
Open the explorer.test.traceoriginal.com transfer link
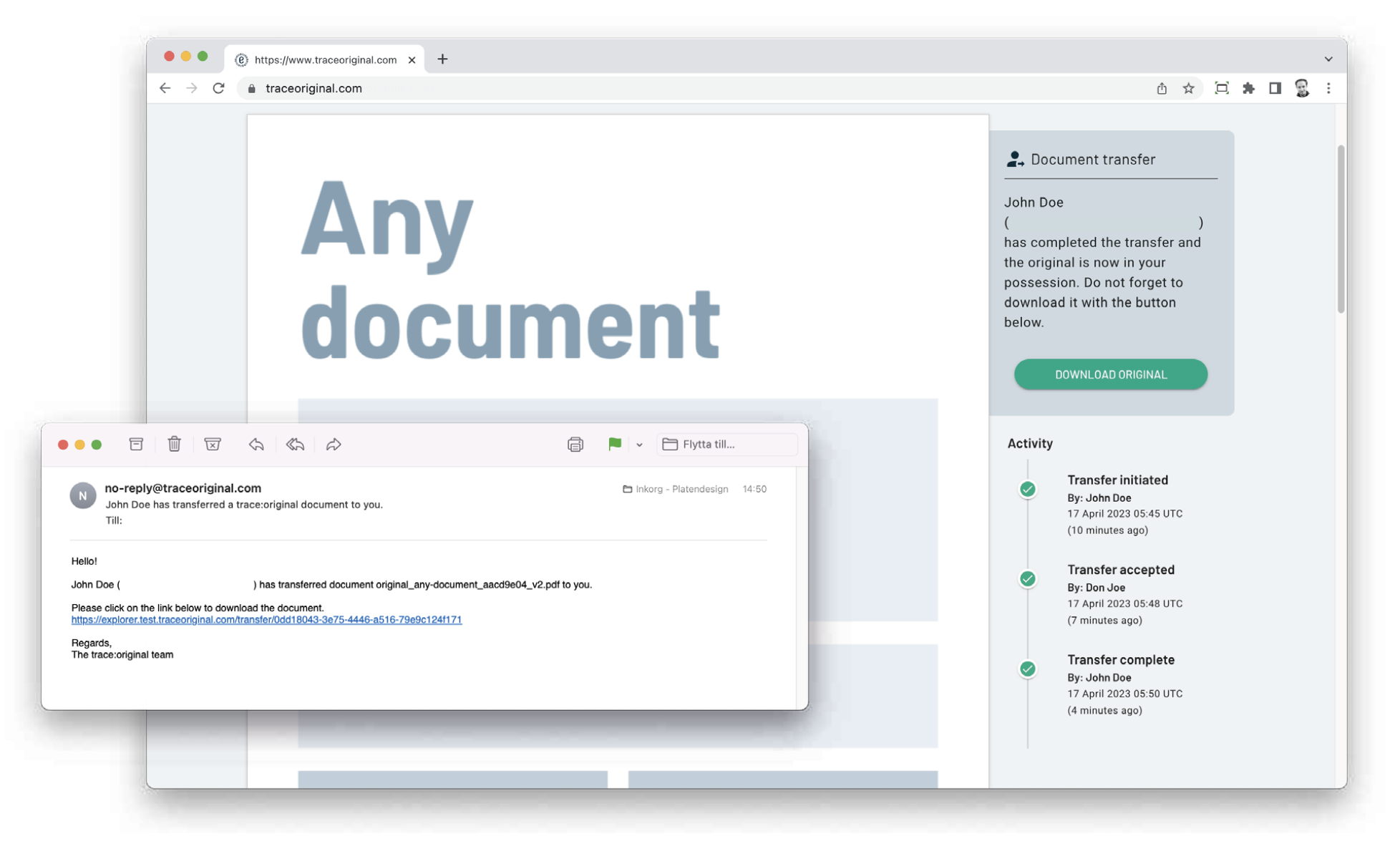pos(266,620)
